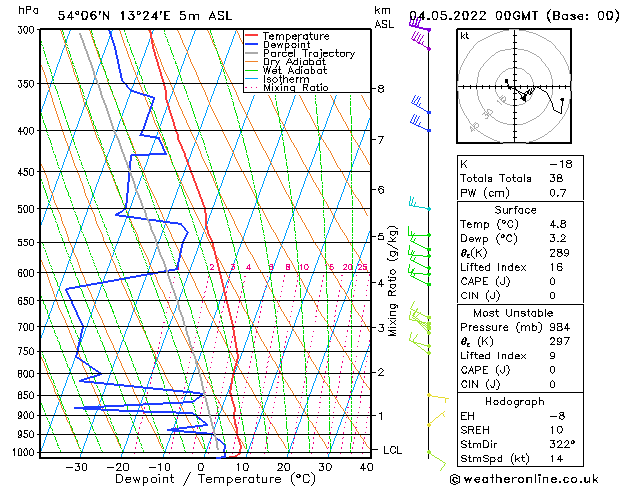Click the SREH value 10
629x486 pixels.
556,430
